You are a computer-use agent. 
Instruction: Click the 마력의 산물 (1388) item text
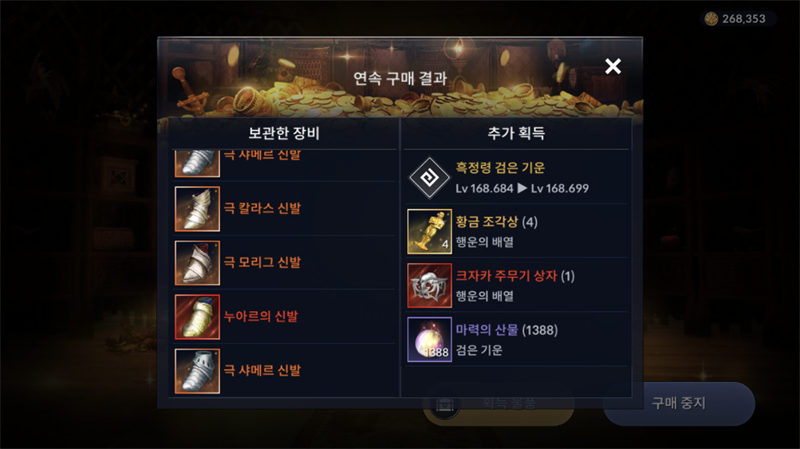(507, 330)
